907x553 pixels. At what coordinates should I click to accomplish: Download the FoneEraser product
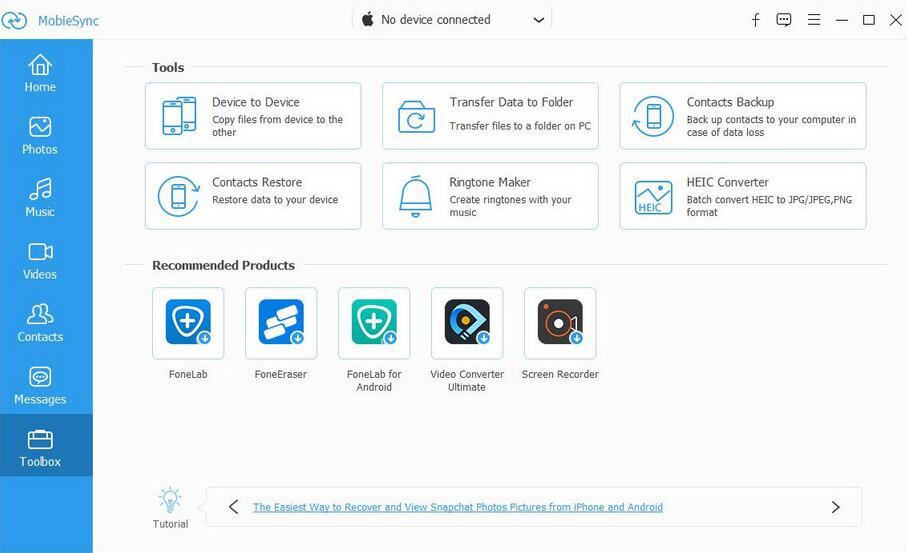[281, 323]
